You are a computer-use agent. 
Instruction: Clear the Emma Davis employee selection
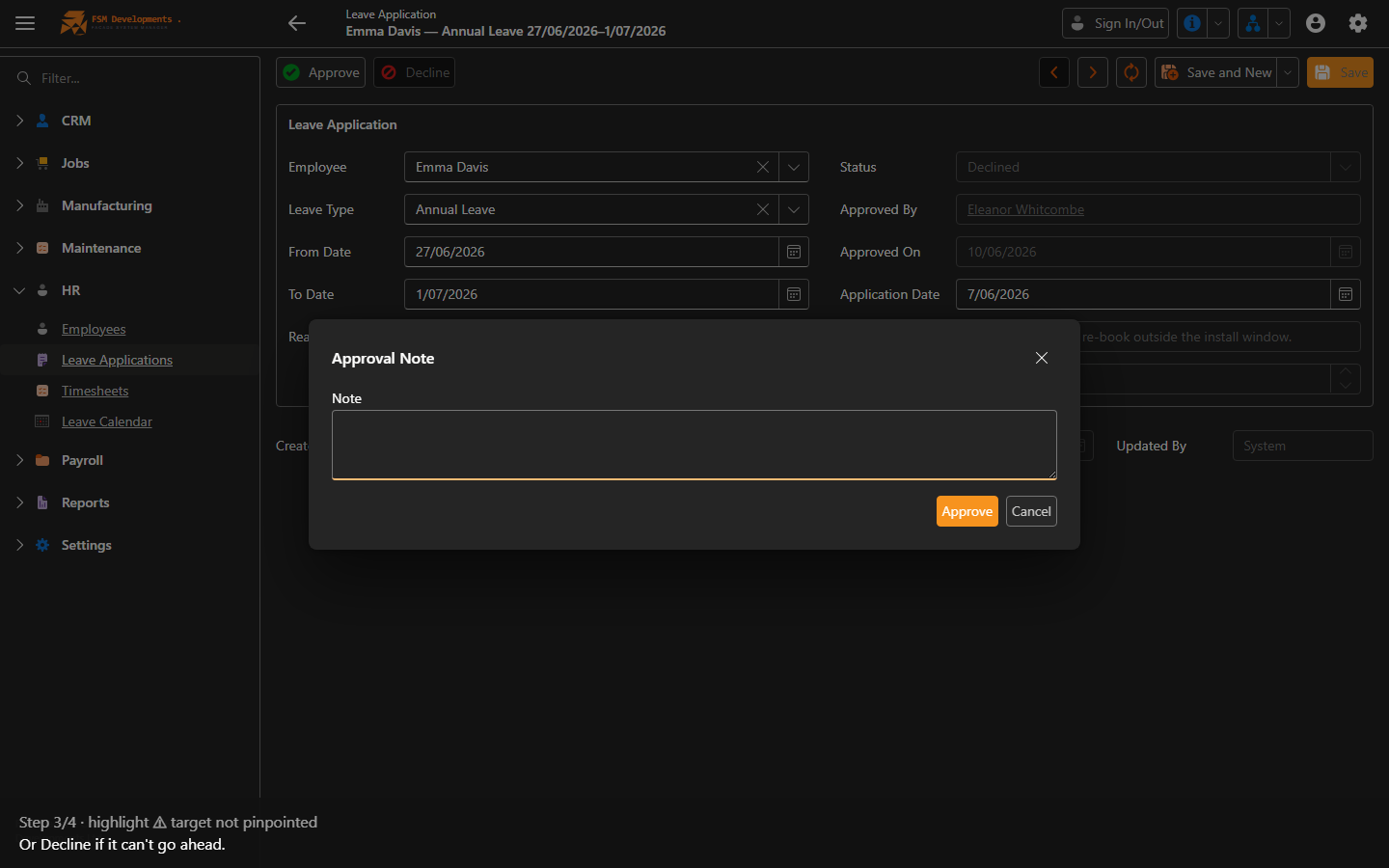coord(763,167)
